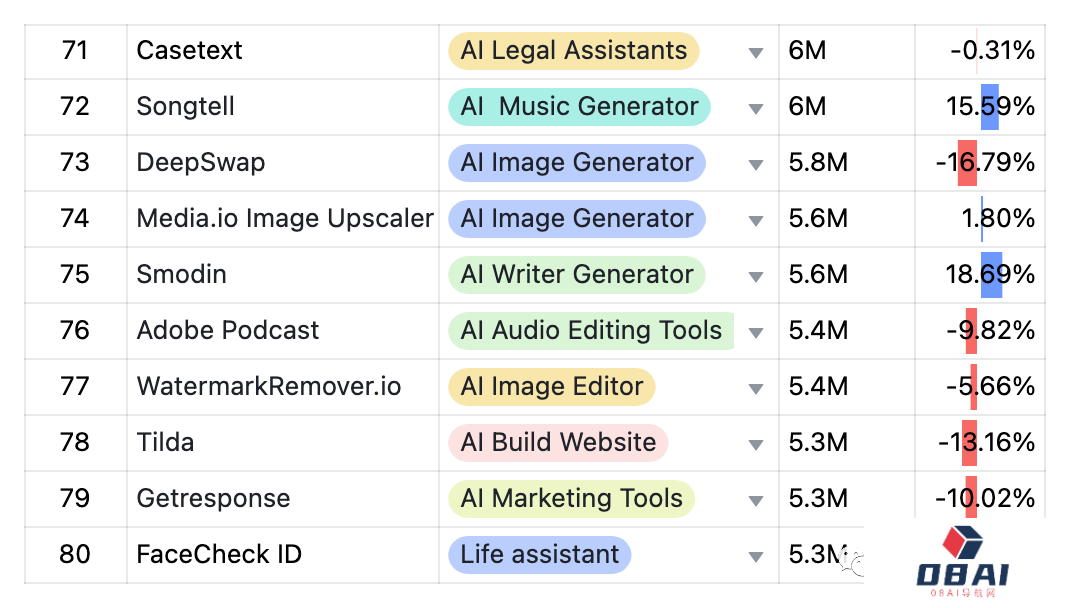Click rank number 74

click(x=75, y=218)
